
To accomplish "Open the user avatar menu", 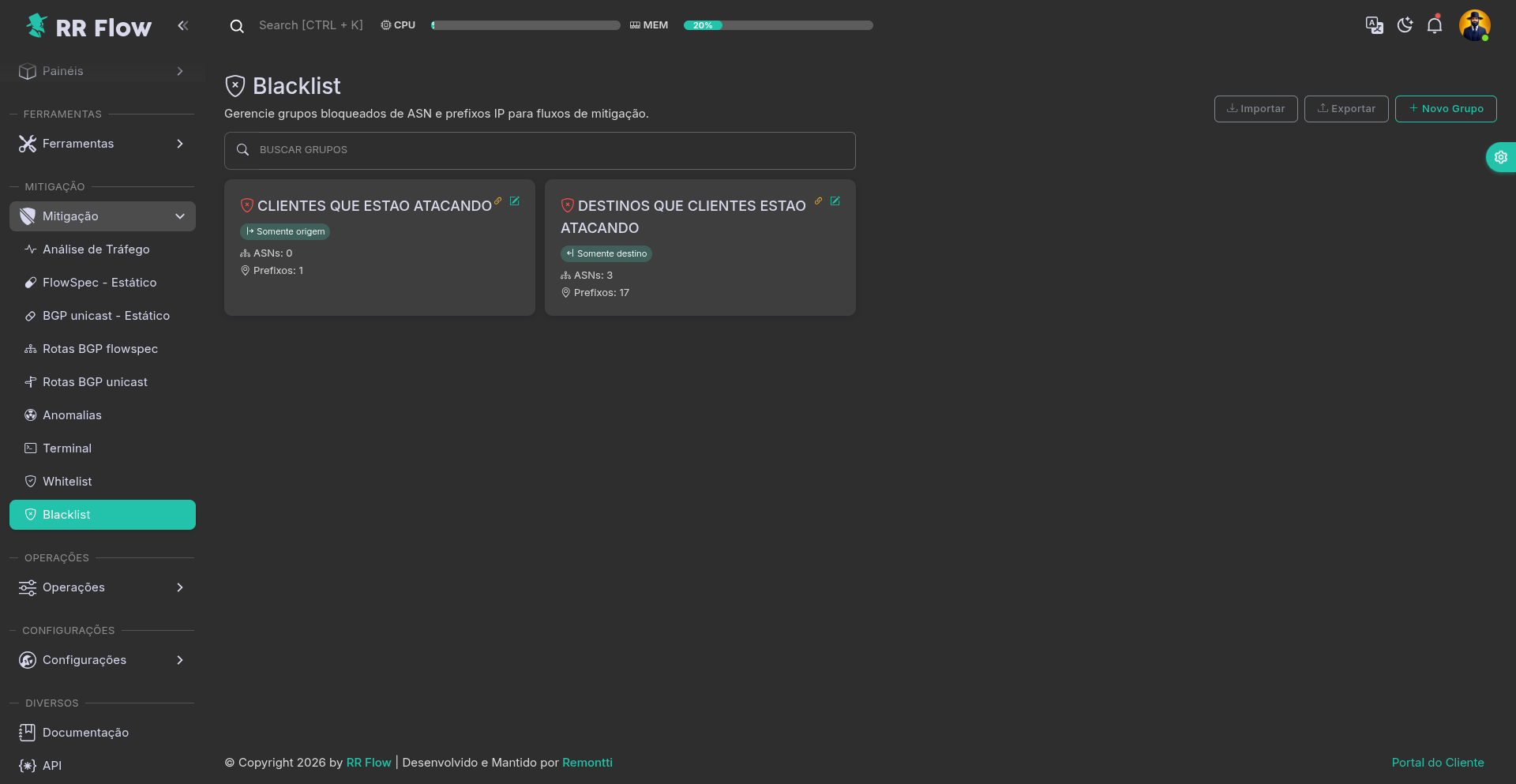I will tap(1474, 25).
